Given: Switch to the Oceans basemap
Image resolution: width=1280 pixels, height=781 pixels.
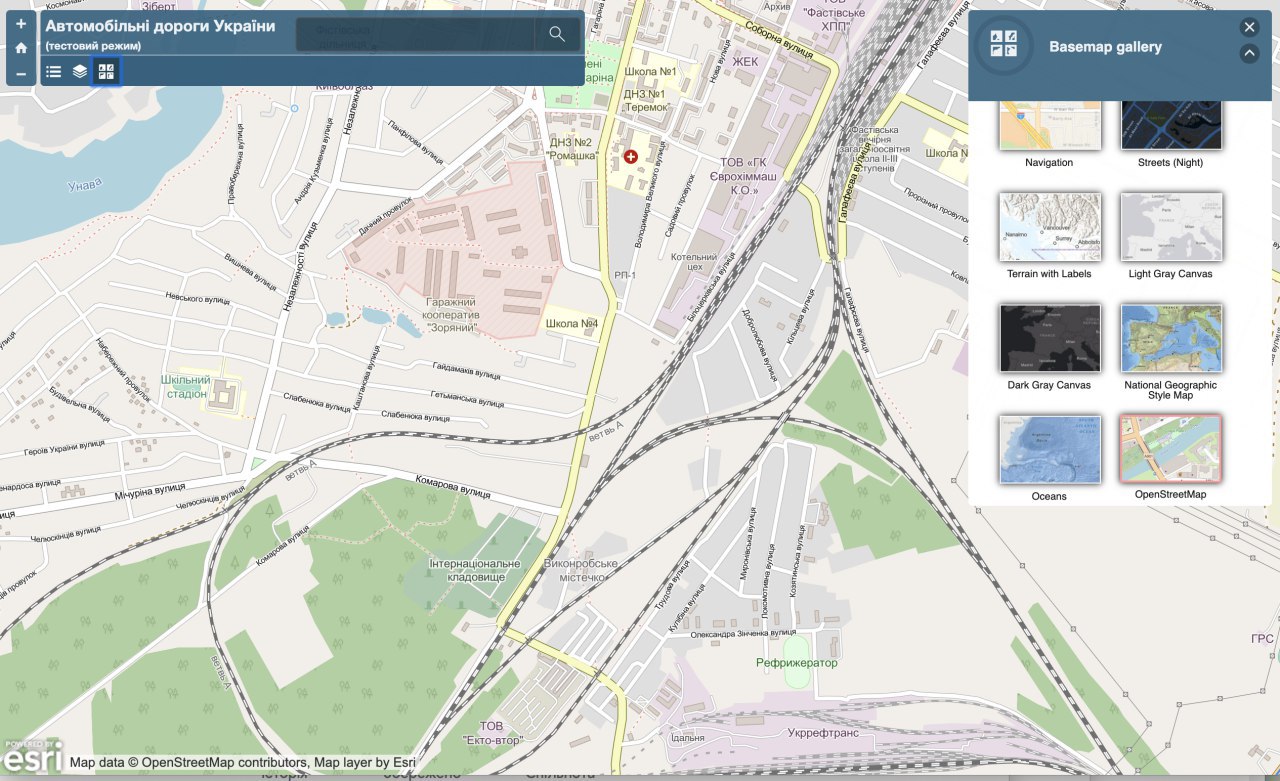Looking at the screenshot, I should pyautogui.click(x=1050, y=449).
